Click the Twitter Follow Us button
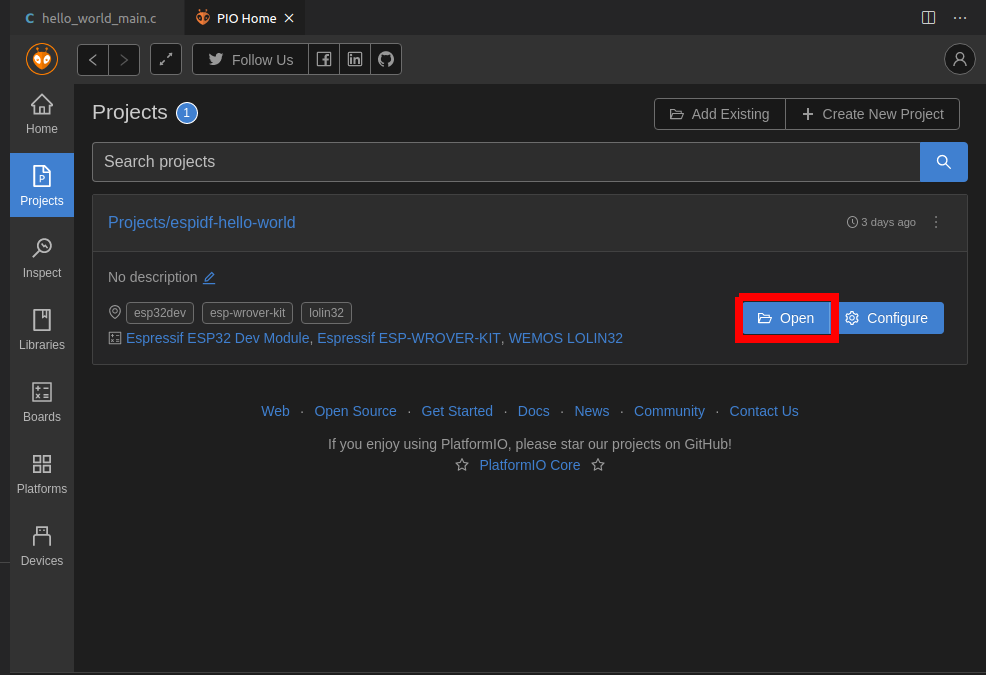986x675 pixels. pyautogui.click(x=250, y=59)
